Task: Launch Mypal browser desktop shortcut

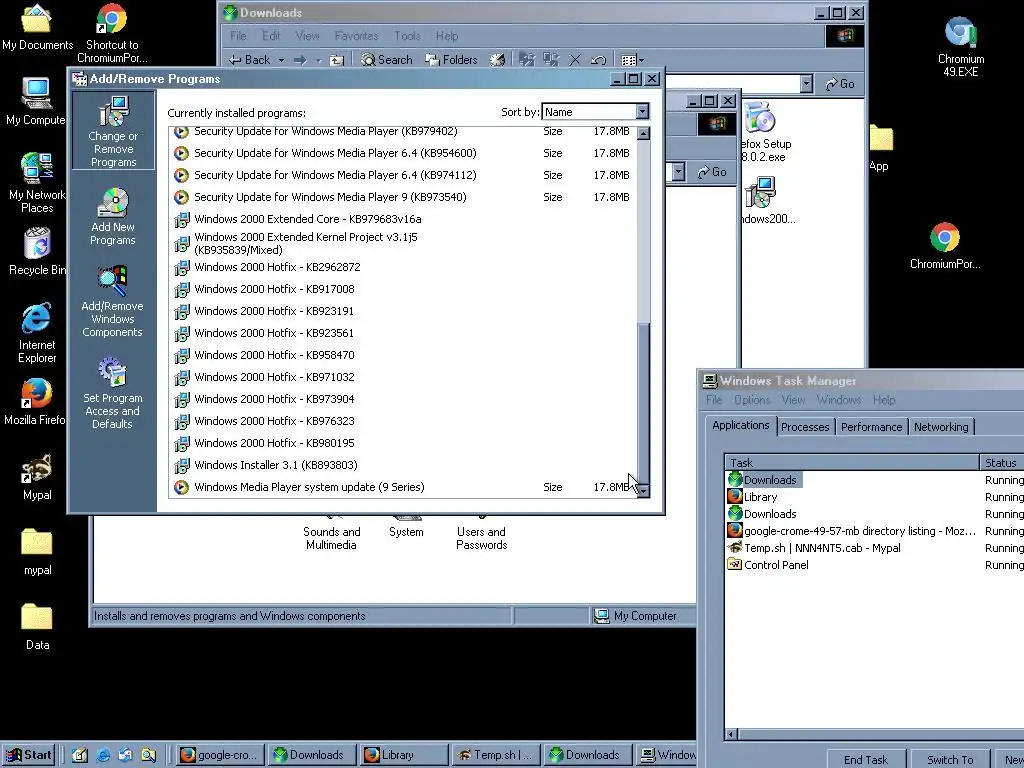Action: coord(37,477)
